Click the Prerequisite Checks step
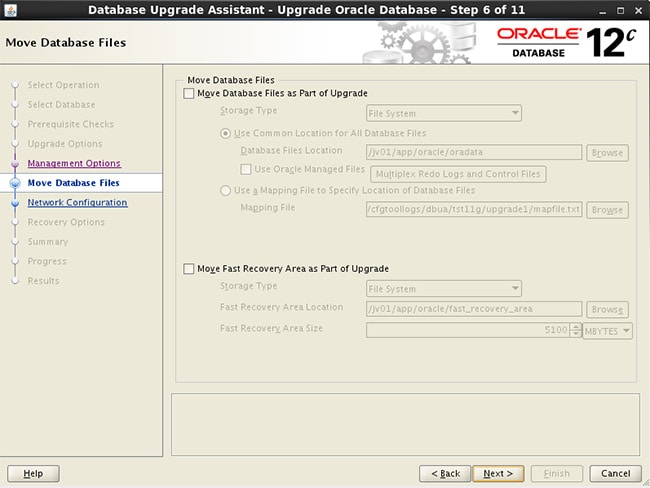Viewport: 650px width, 488px height. click(x=70, y=124)
